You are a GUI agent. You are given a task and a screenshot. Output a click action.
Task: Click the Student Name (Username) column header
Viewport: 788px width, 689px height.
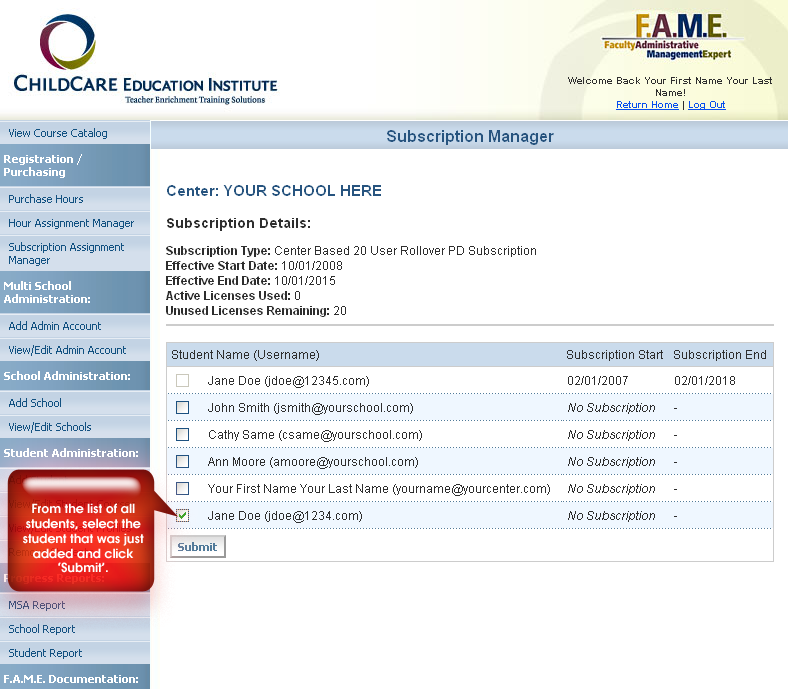tap(245, 355)
